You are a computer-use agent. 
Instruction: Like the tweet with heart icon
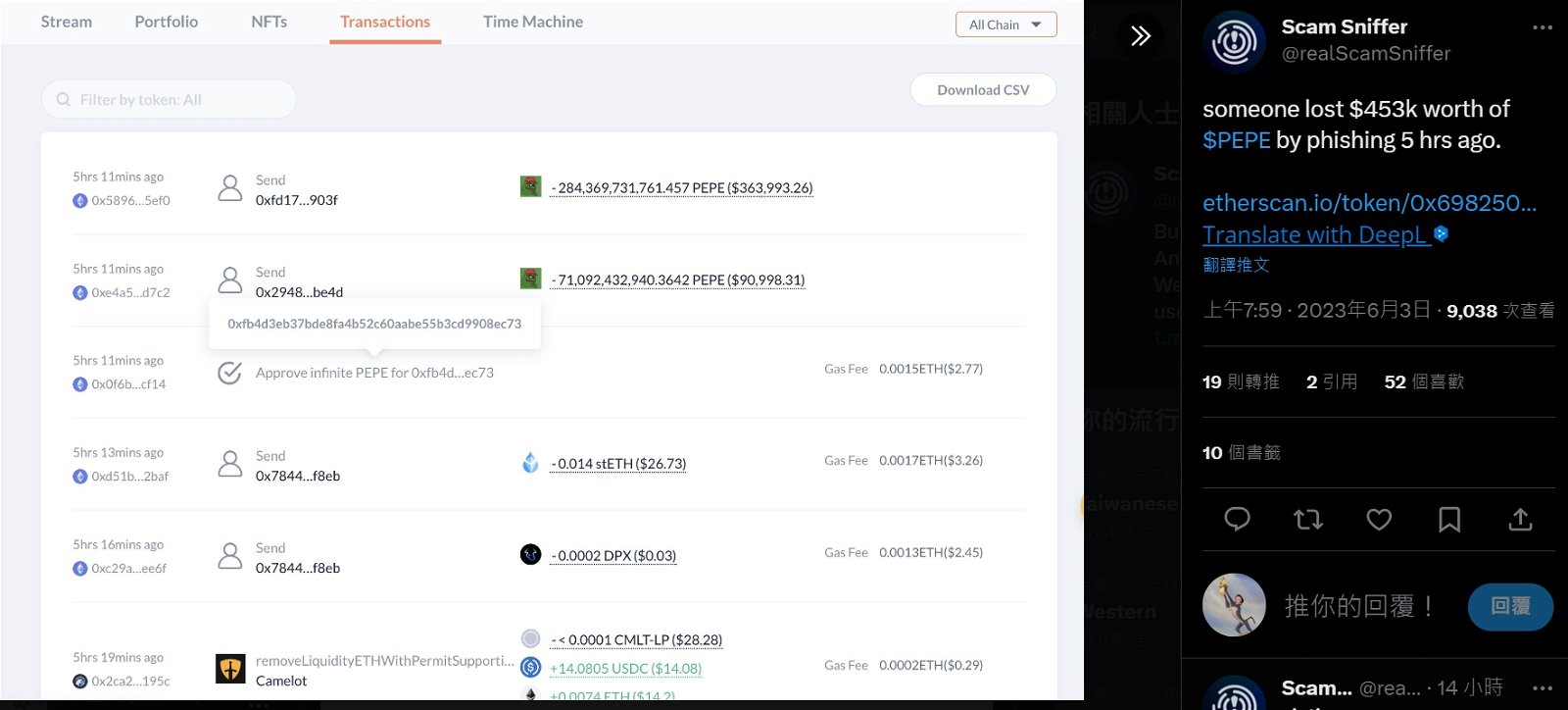pyautogui.click(x=1379, y=519)
